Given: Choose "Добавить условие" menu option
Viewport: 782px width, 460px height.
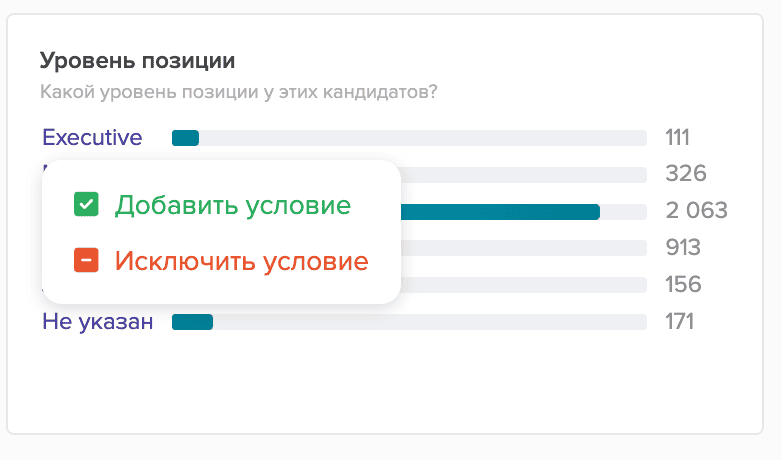Looking at the screenshot, I should point(232,205).
